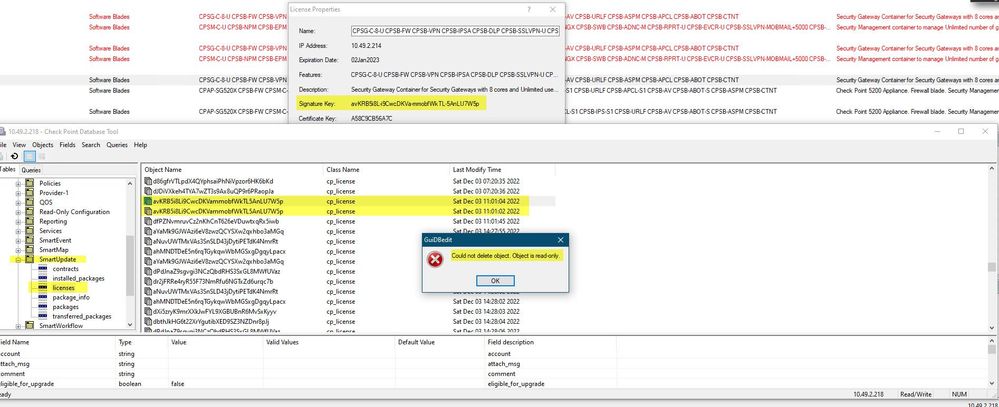Viewport: 999px width, 407px height.
Task: Click object icon of dr2jFRRe4ryR55F73 row
Action: pyautogui.click(x=148, y=282)
